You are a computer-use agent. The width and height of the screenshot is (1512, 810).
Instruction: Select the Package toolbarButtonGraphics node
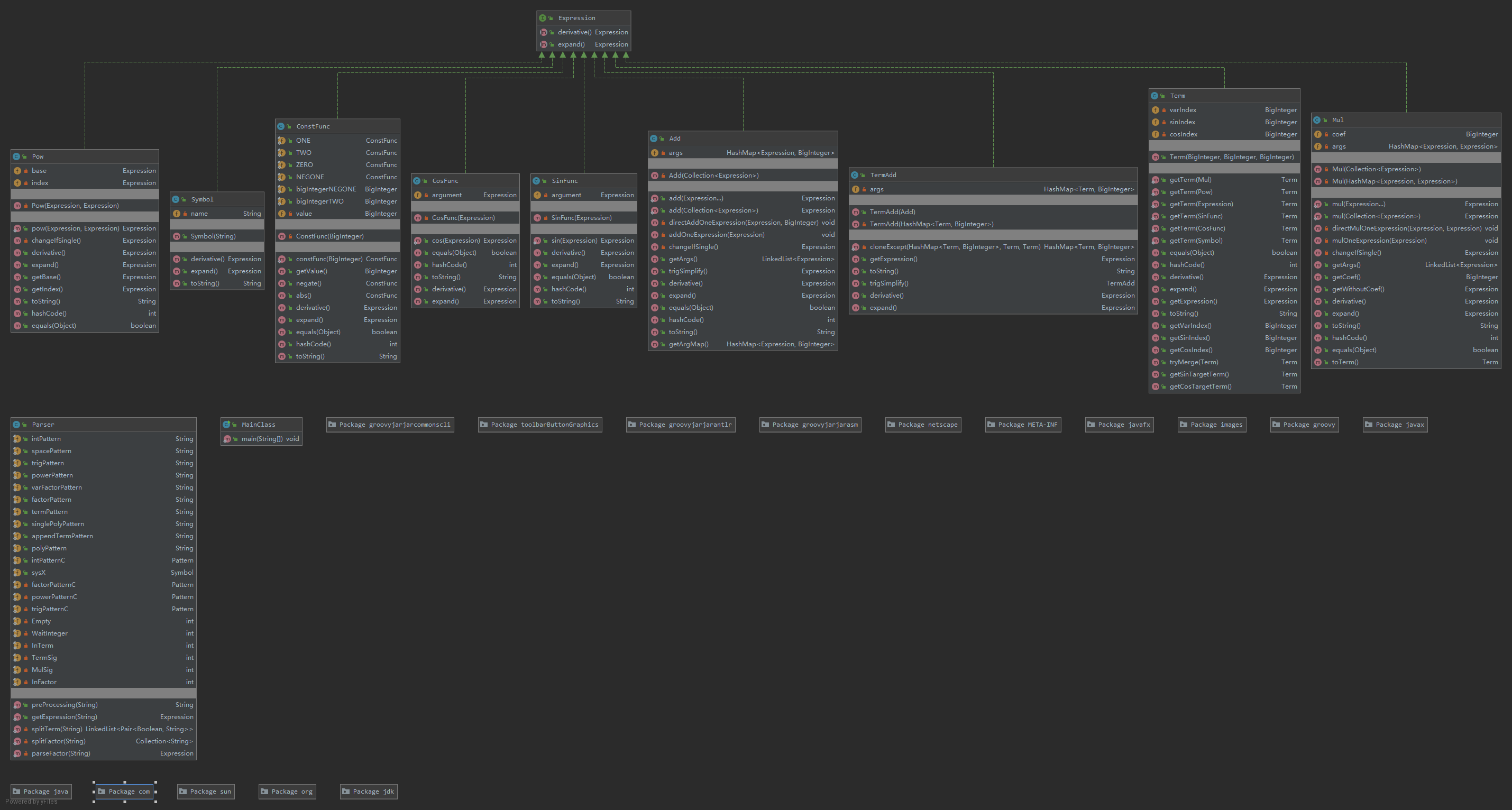pos(539,425)
